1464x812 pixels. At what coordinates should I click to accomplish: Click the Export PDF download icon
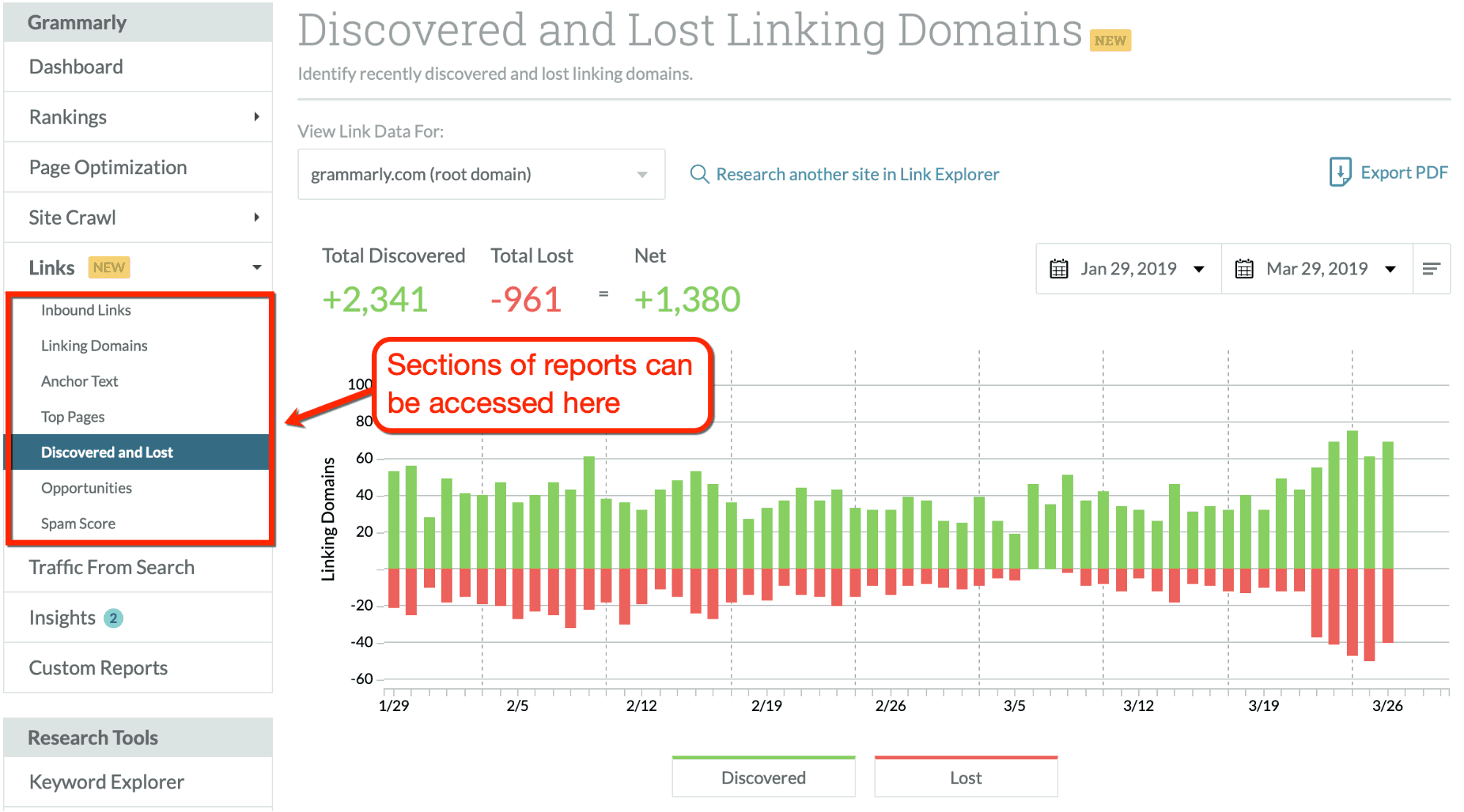click(1340, 172)
